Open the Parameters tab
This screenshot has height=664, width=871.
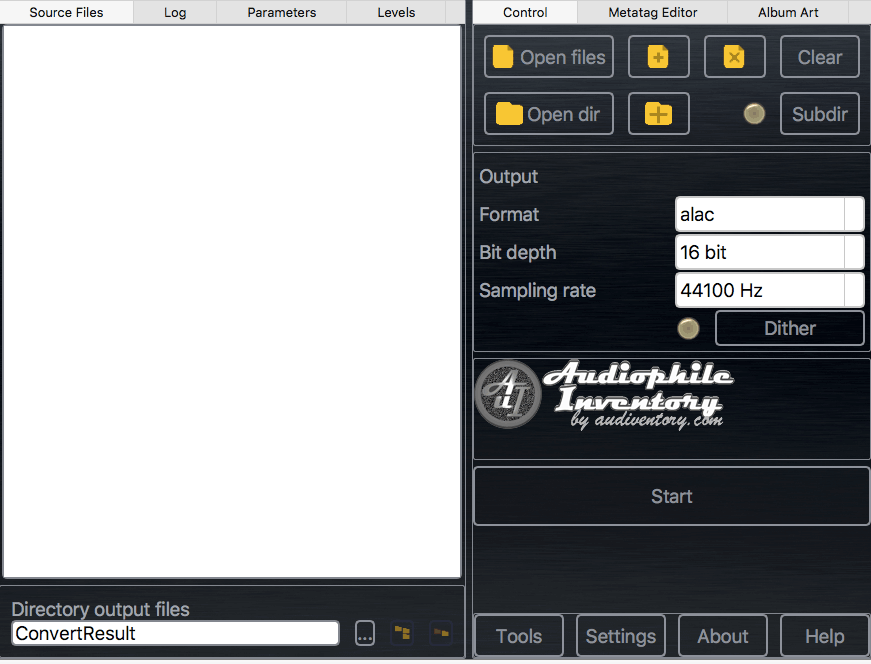[282, 12]
